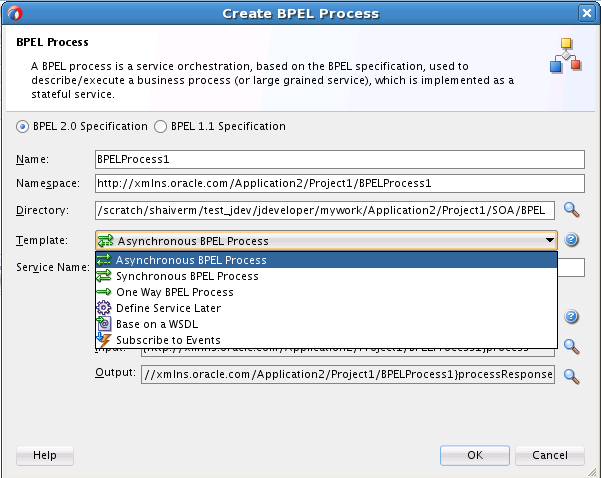Viewport: 601px width, 478px height.
Task: Choose One Way BPEL Process option
Action: 326,292
